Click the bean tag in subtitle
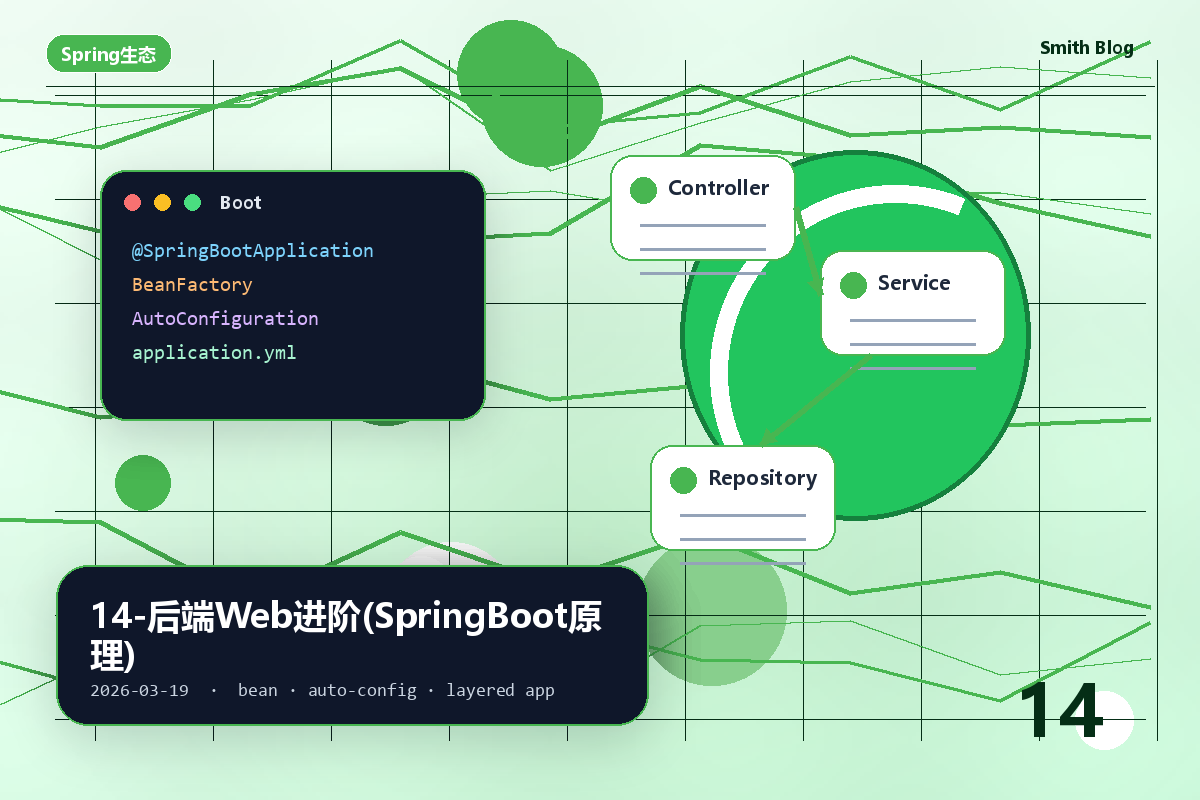Viewport: 1200px width, 800px height. click(257, 691)
